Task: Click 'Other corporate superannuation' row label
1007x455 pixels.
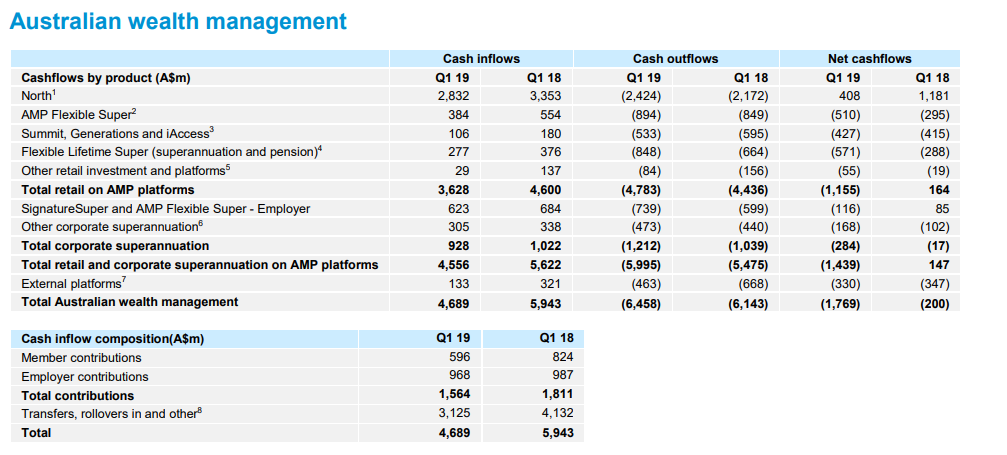Action: coord(110,227)
